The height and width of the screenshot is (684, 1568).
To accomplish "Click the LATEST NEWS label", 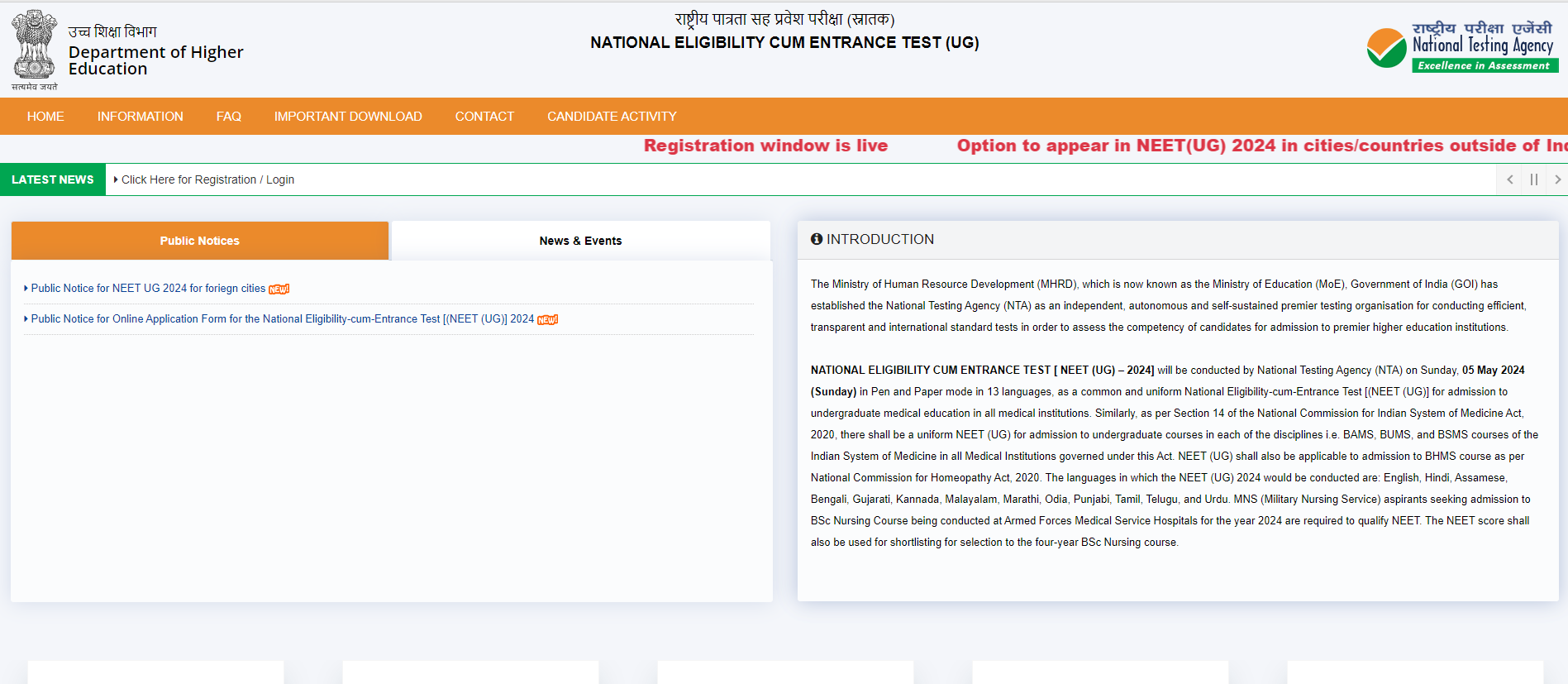I will click(53, 179).
